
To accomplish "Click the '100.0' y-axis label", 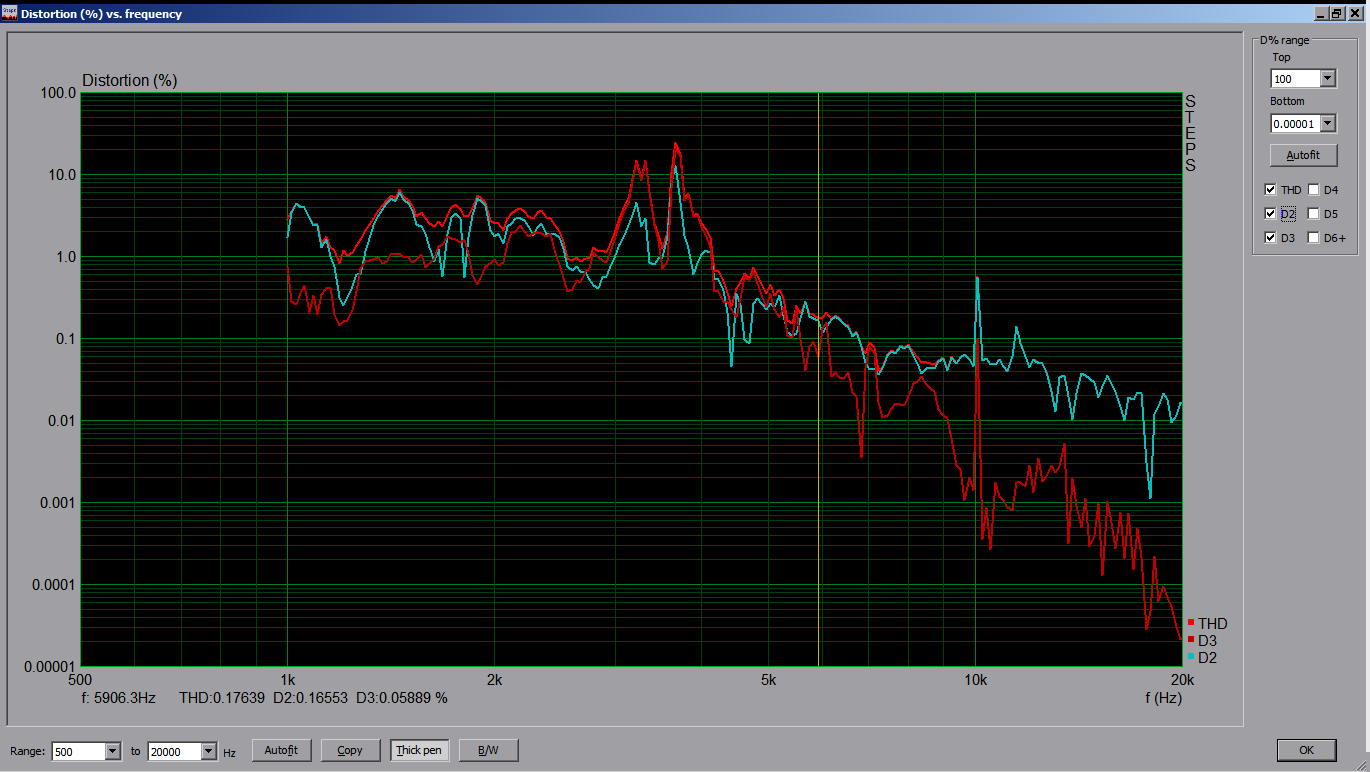I will [59, 93].
